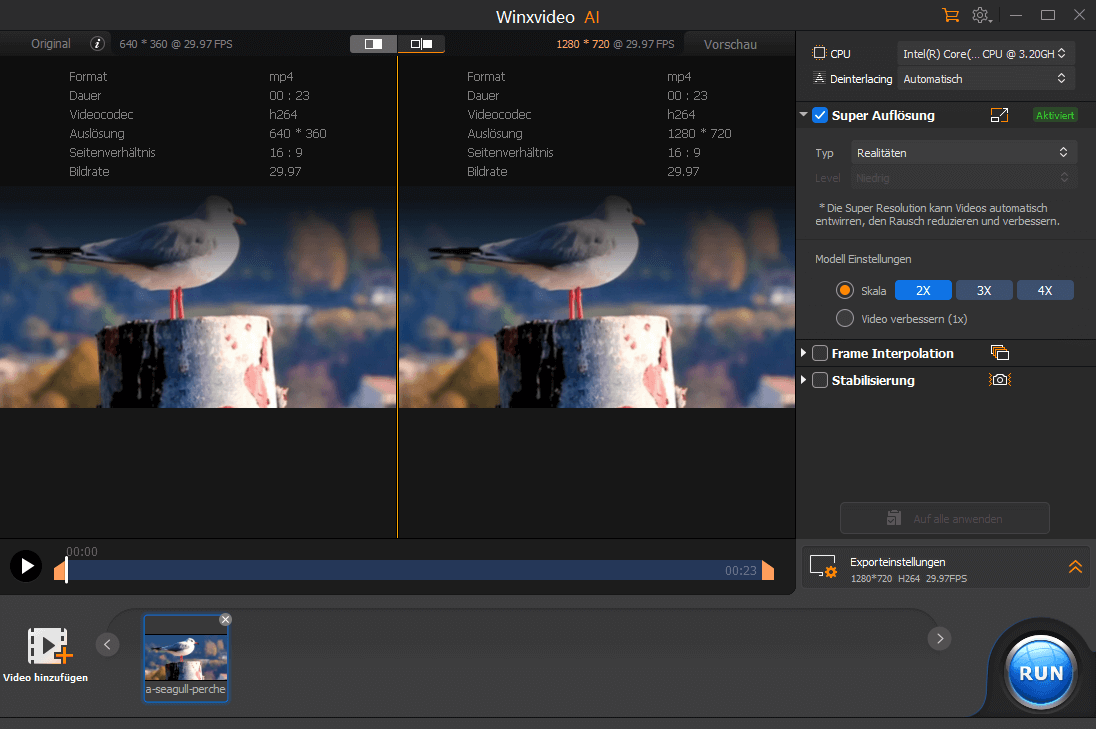Select the 4X scale option
The height and width of the screenshot is (729, 1096).
[1045, 289]
